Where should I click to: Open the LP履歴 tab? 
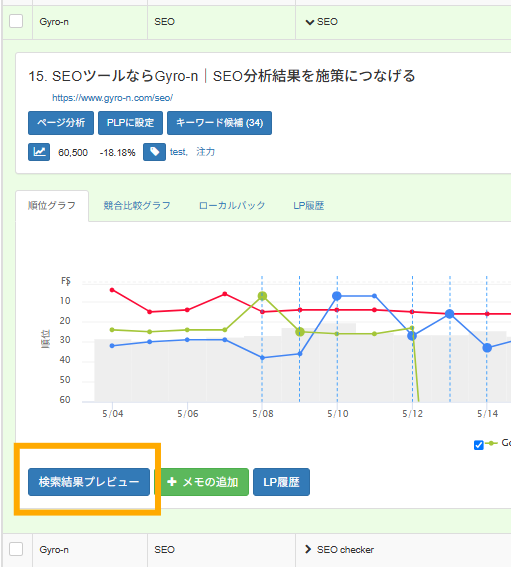tap(308, 205)
